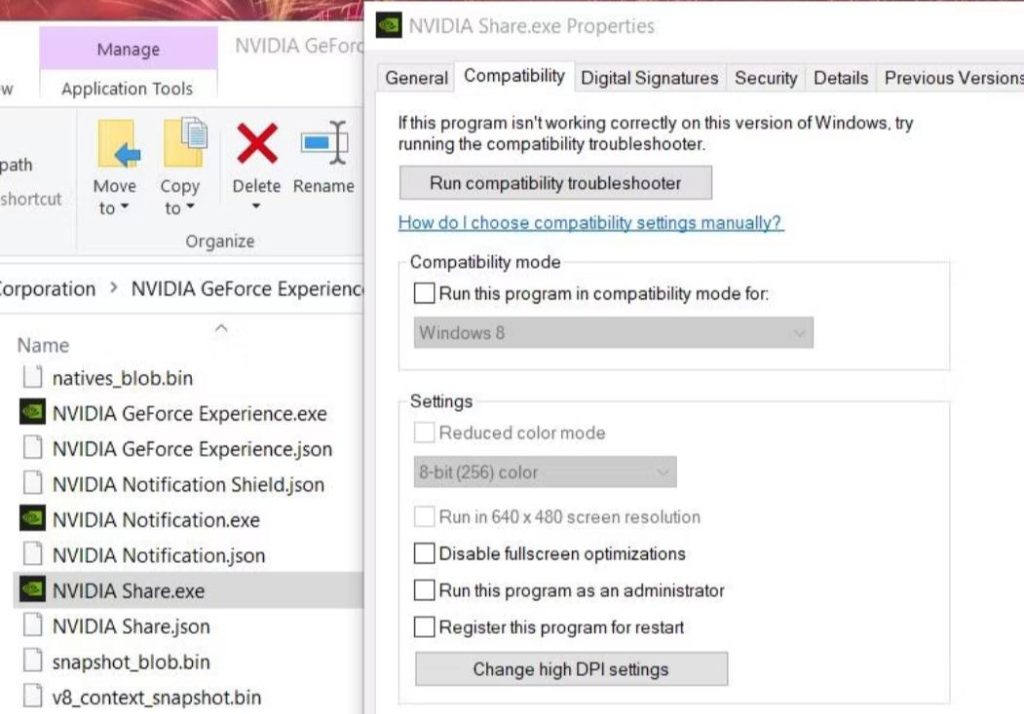
Task: Click file icon of snapshot_blob.bin
Action: pyautogui.click(x=33, y=660)
